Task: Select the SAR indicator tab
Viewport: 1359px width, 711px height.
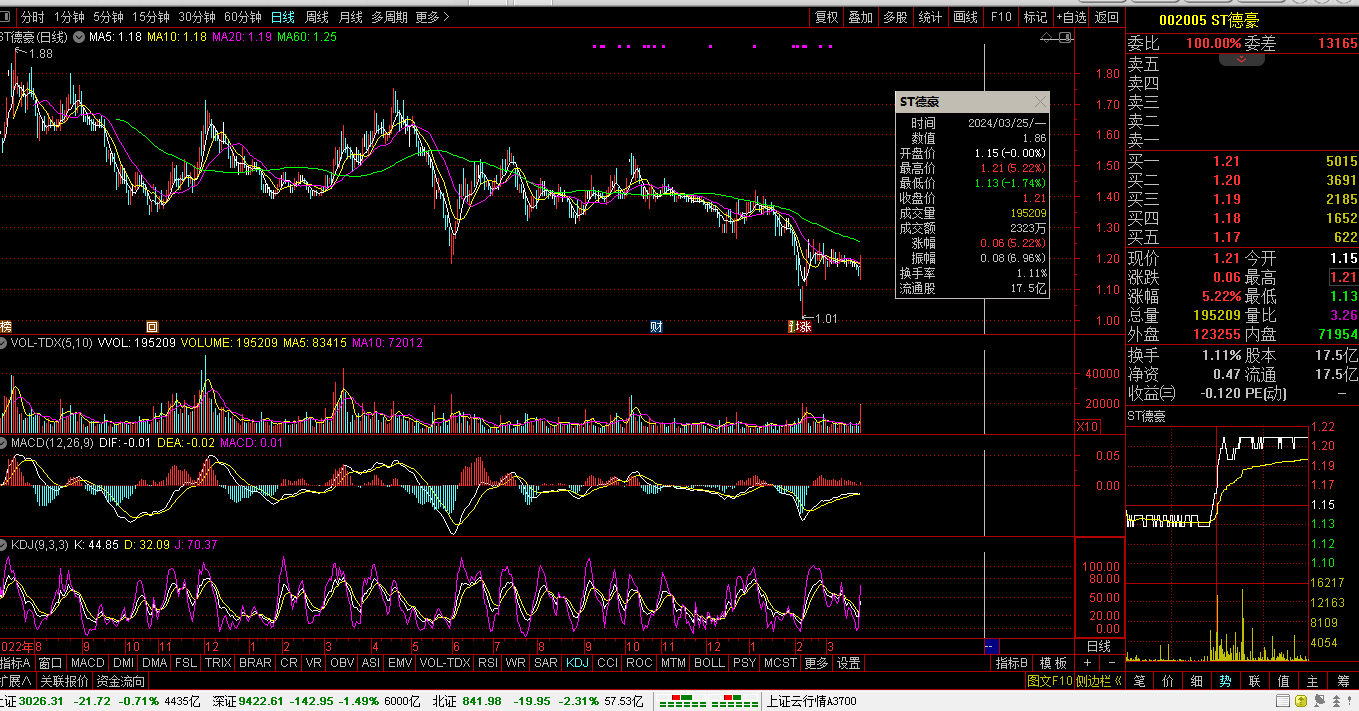Action: pos(546,663)
